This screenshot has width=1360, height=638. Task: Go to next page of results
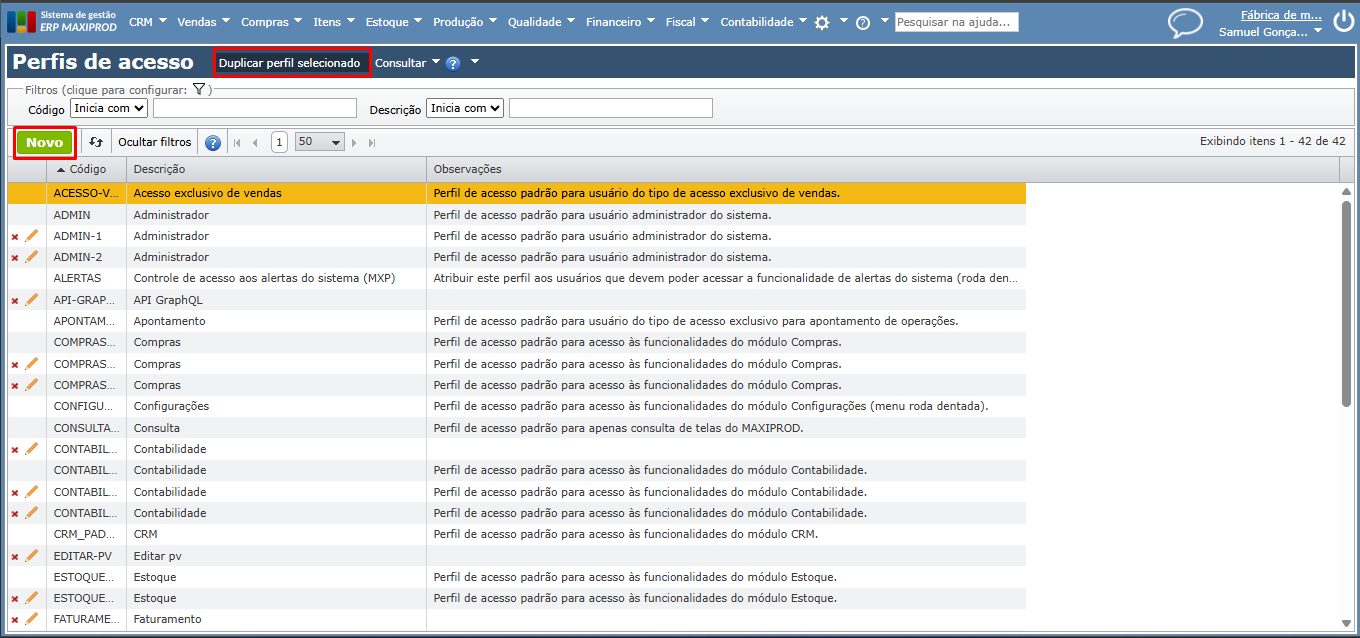(x=354, y=142)
